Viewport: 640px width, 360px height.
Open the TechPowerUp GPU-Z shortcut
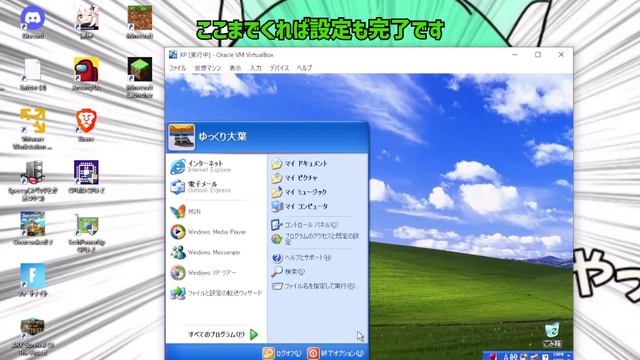pyautogui.click(x=87, y=233)
